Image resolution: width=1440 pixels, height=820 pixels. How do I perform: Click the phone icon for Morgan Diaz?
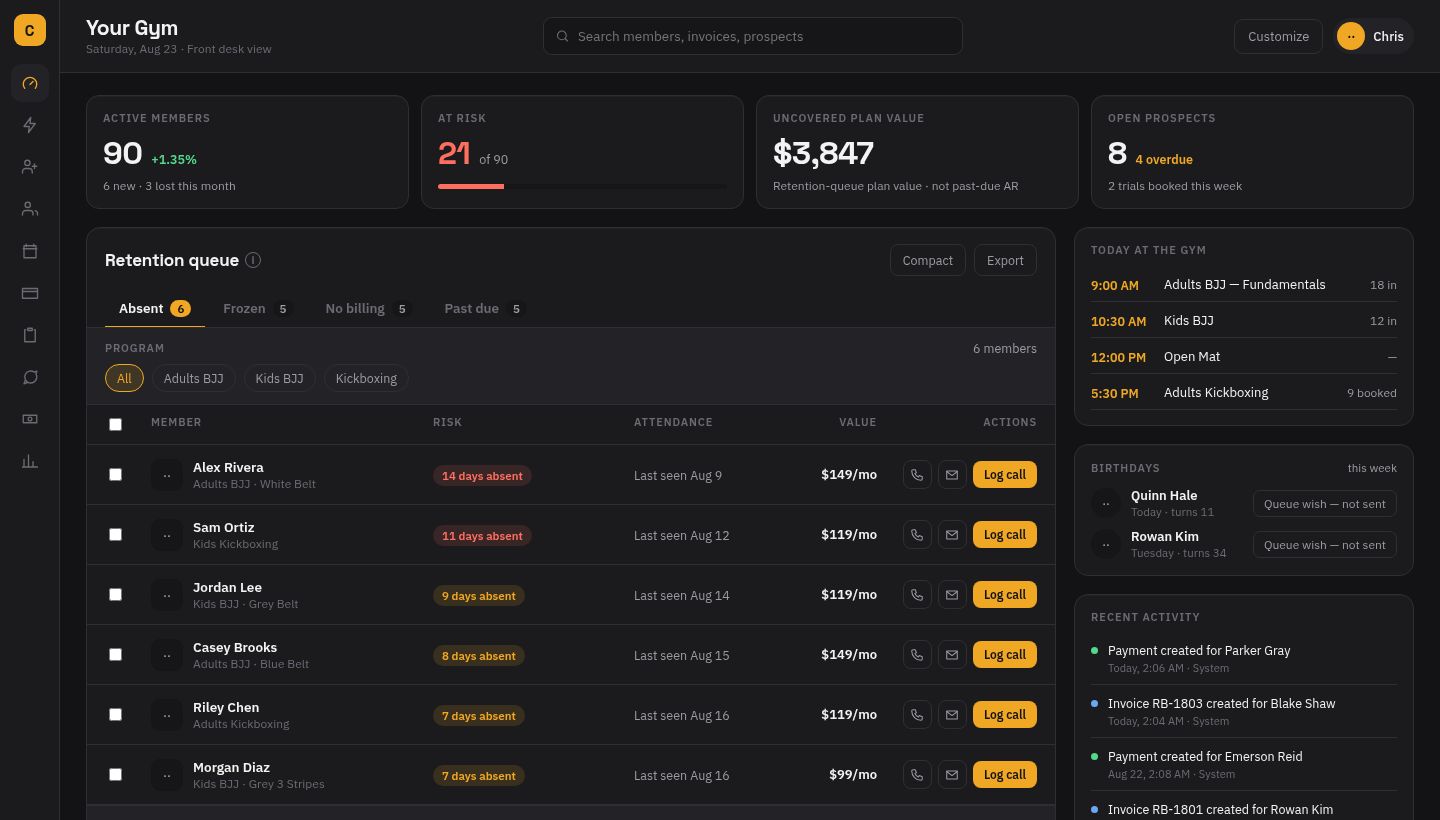coord(917,775)
